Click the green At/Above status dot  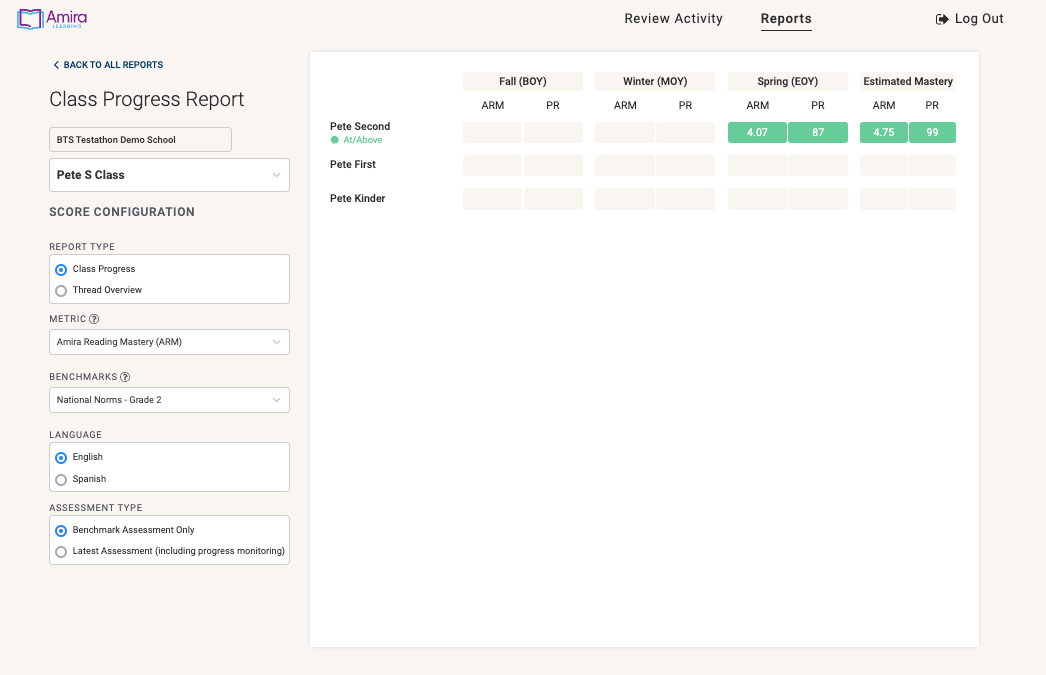pos(335,140)
